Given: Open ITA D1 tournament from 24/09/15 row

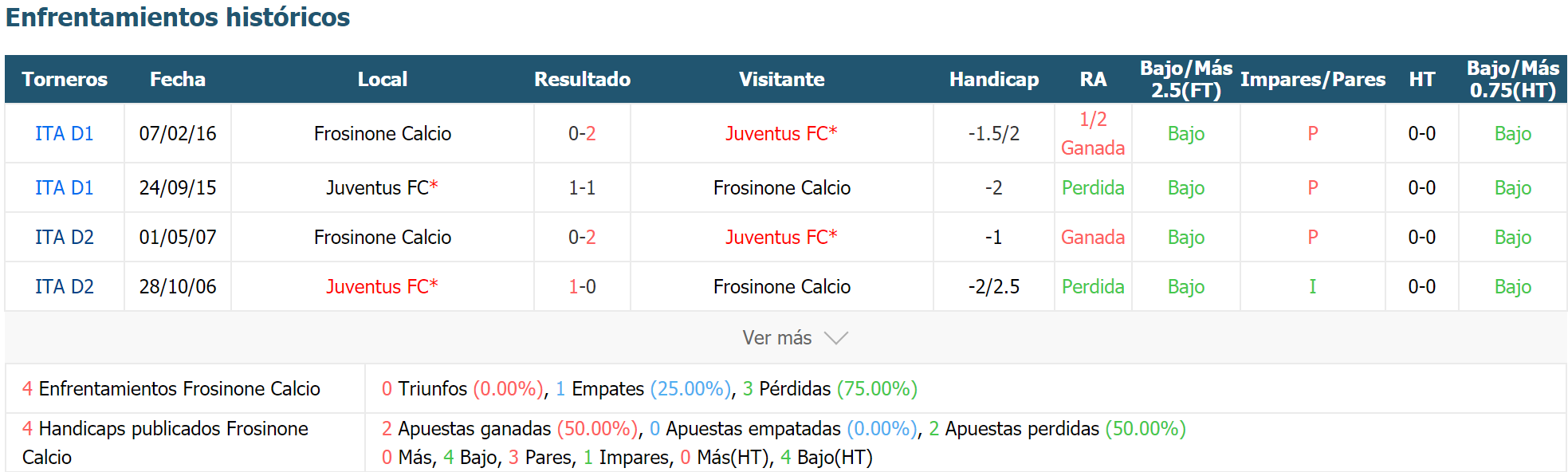Looking at the screenshot, I should [65, 187].
